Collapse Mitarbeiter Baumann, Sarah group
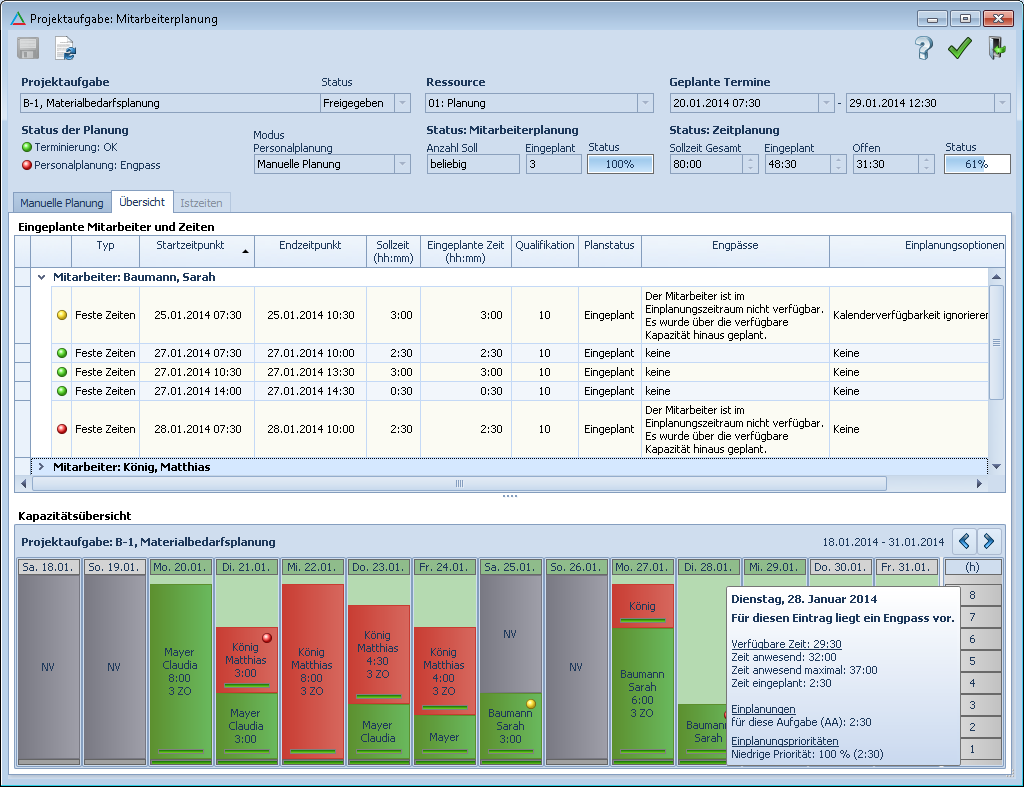Image resolution: width=1024 pixels, height=787 pixels. click(41, 277)
